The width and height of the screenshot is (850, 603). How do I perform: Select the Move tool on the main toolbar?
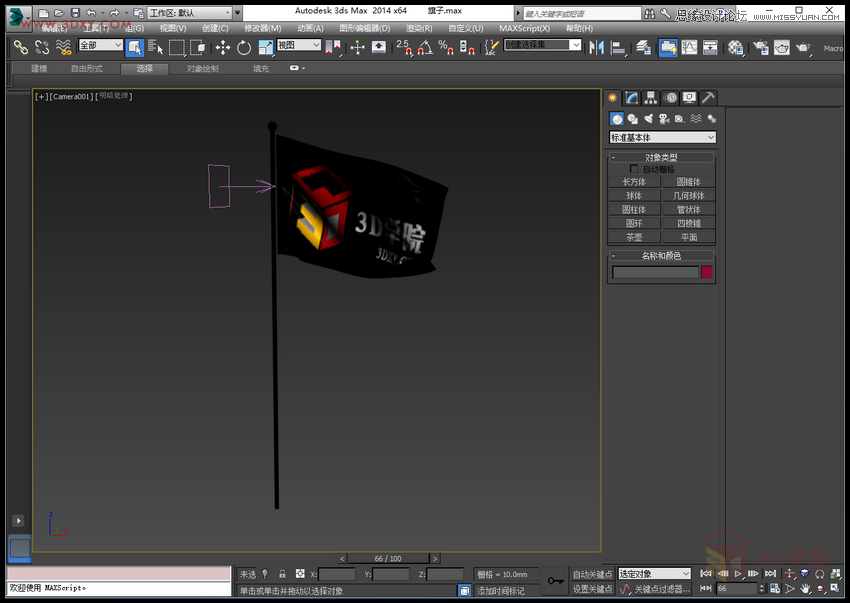point(224,48)
